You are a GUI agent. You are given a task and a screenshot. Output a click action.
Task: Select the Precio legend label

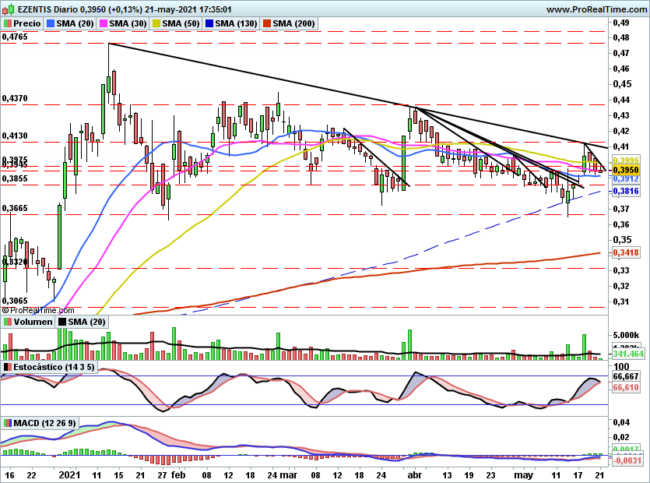[27, 24]
